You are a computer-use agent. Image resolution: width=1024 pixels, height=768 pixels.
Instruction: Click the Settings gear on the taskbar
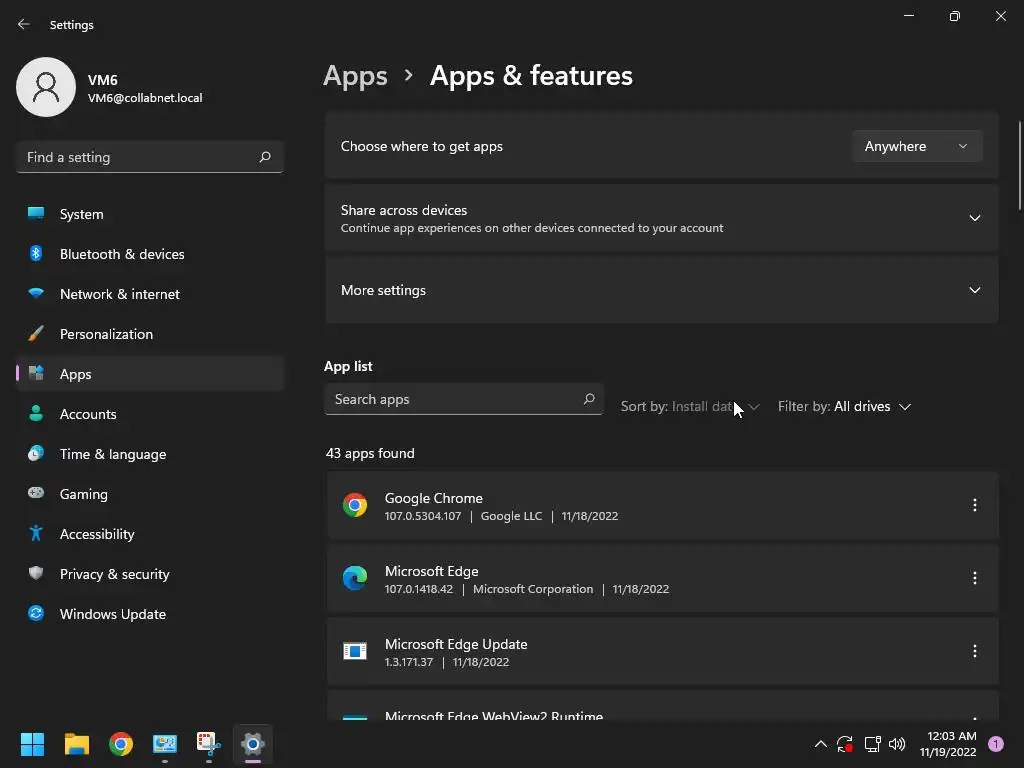tap(253, 744)
